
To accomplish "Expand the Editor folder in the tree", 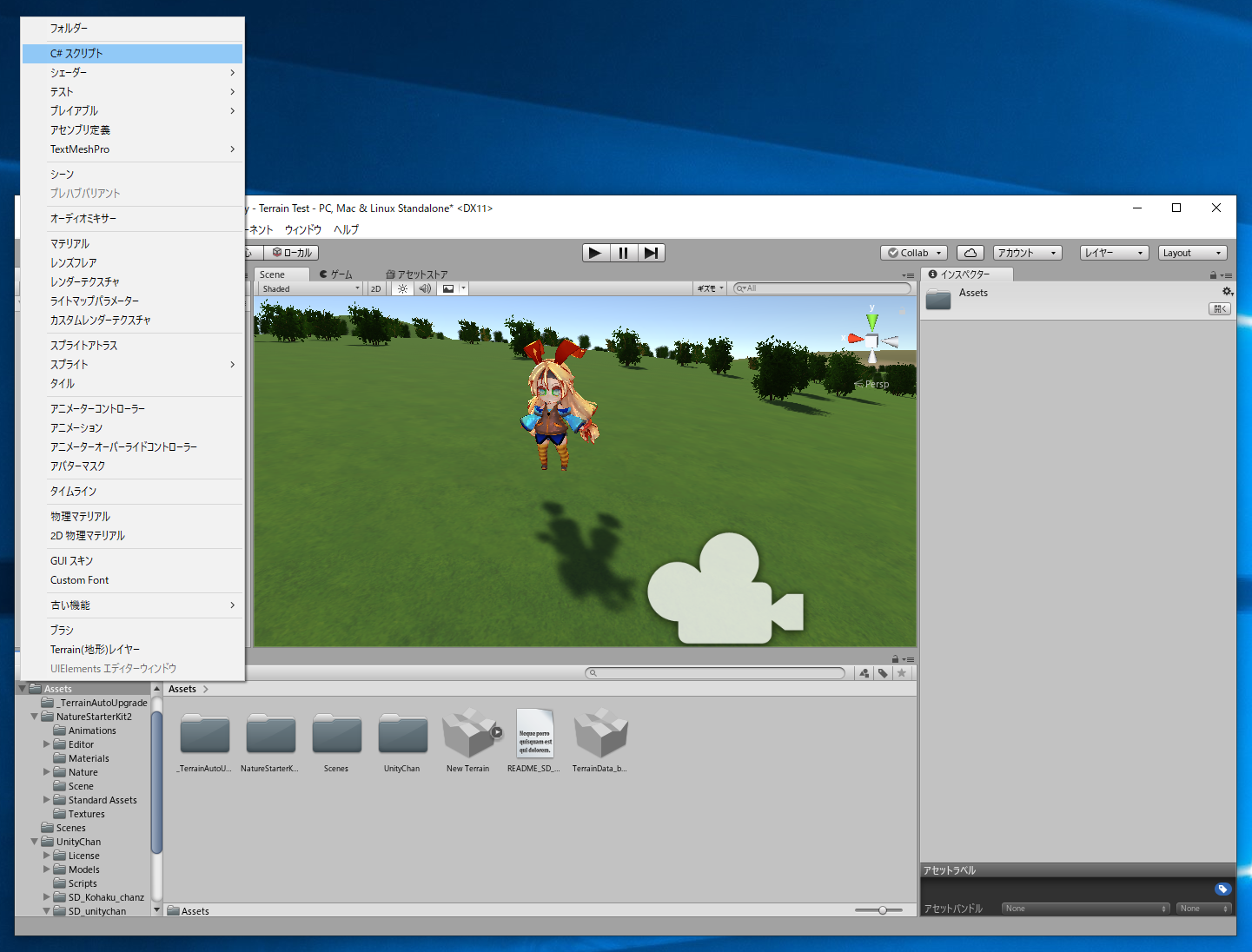I will click(47, 744).
